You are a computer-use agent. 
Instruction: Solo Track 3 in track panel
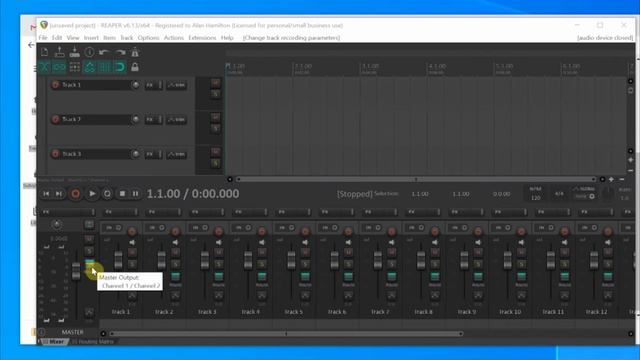(216, 164)
